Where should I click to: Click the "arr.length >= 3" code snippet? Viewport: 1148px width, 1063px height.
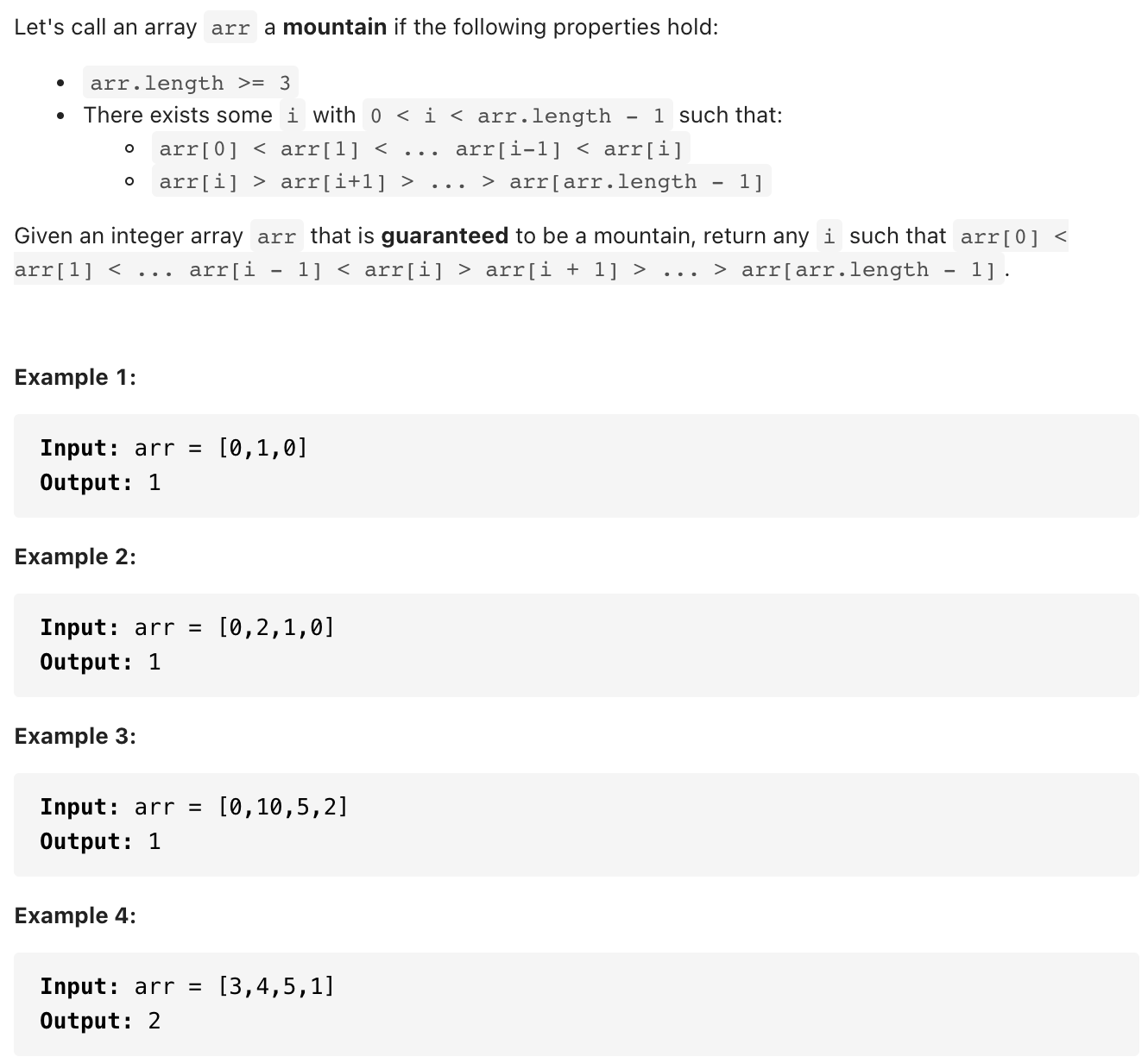tap(190, 83)
